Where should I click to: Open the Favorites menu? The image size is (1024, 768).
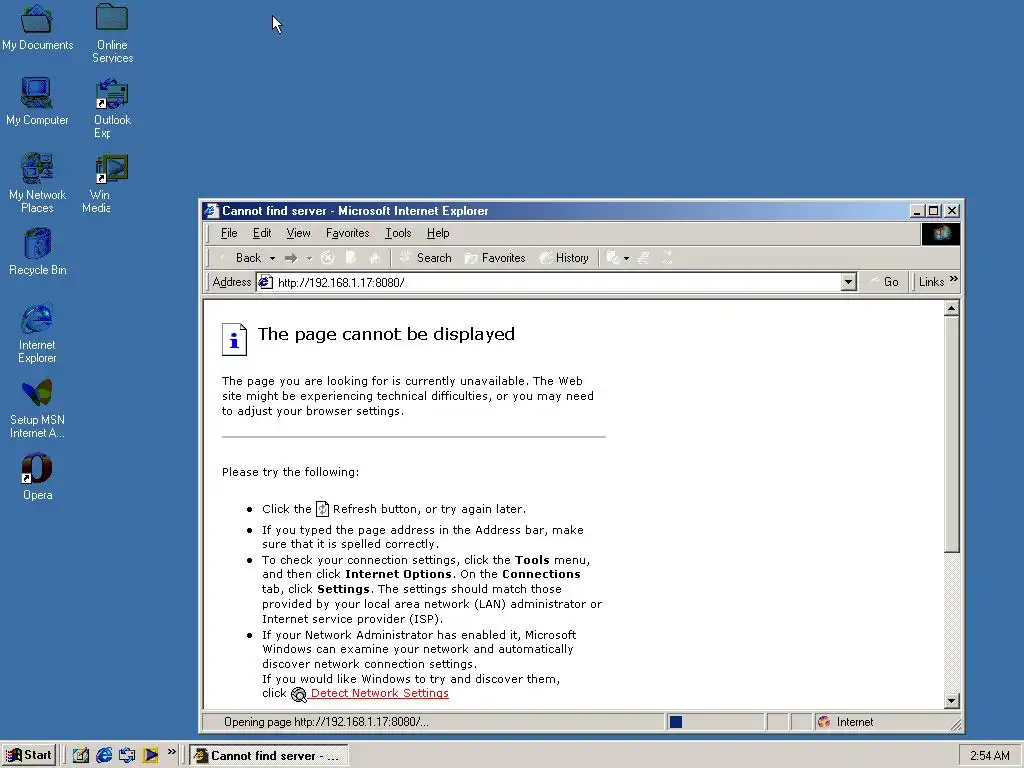pyautogui.click(x=347, y=233)
